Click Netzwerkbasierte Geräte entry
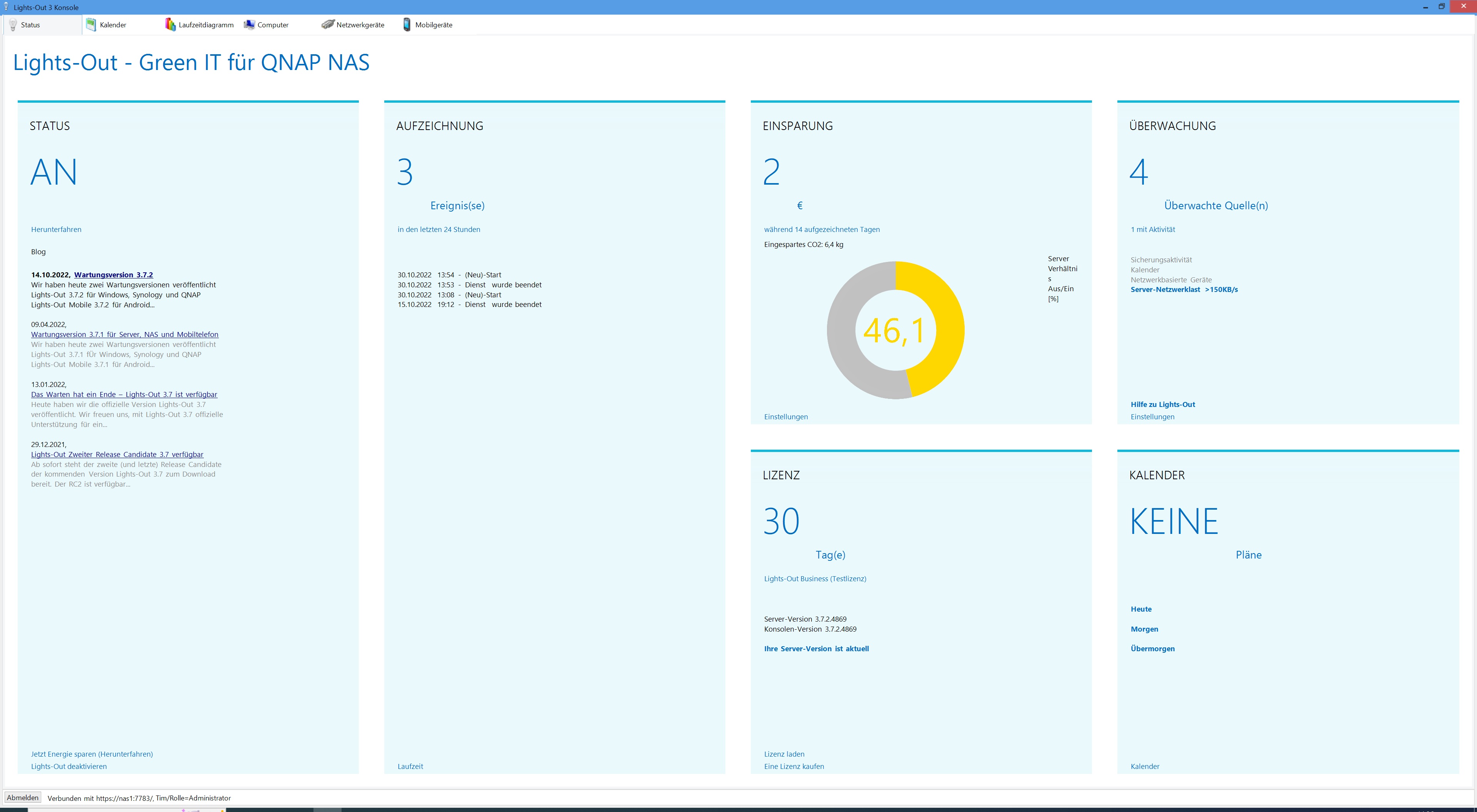Image resolution: width=1477 pixels, height=812 pixels. [x=1171, y=280]
